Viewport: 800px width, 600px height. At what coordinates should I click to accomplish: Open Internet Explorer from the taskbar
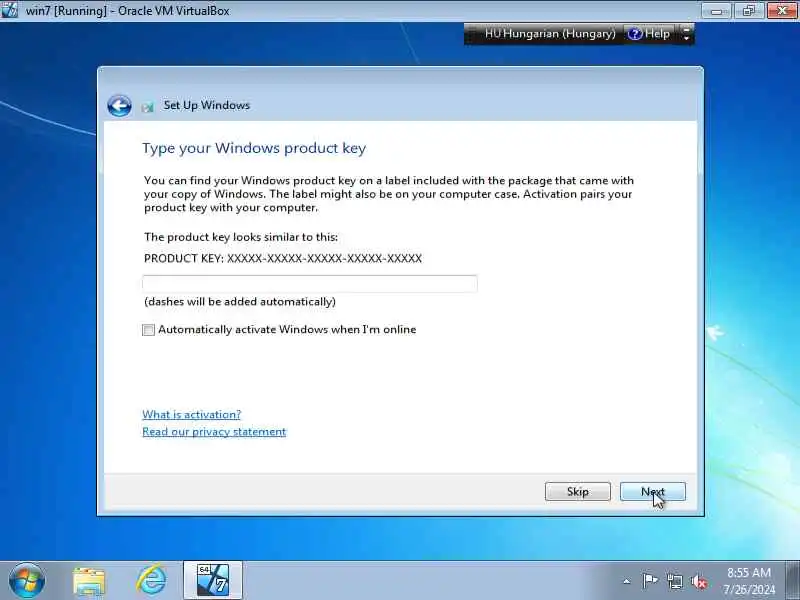click(152, 580)
